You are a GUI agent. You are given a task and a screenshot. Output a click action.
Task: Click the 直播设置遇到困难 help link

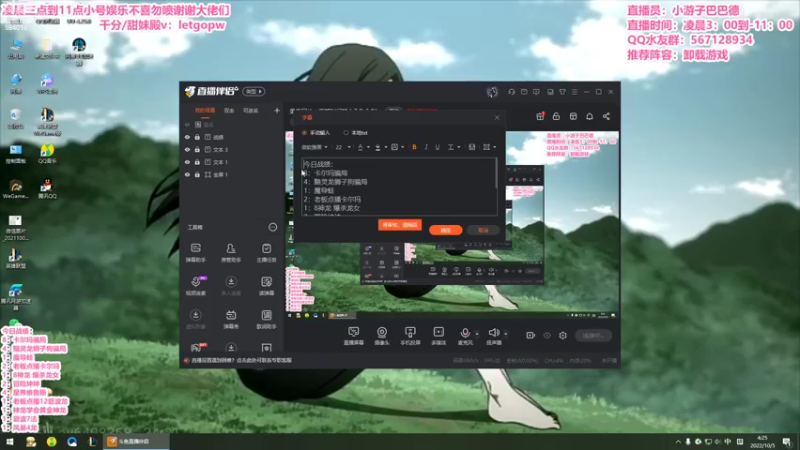coord(241,360)
